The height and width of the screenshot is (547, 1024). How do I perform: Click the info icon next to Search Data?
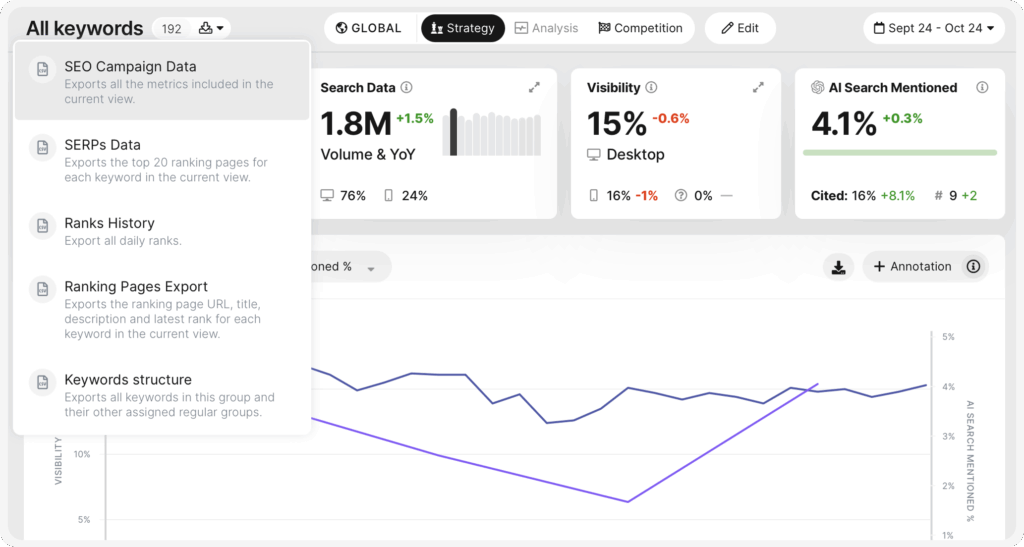(x=406, y=88)
